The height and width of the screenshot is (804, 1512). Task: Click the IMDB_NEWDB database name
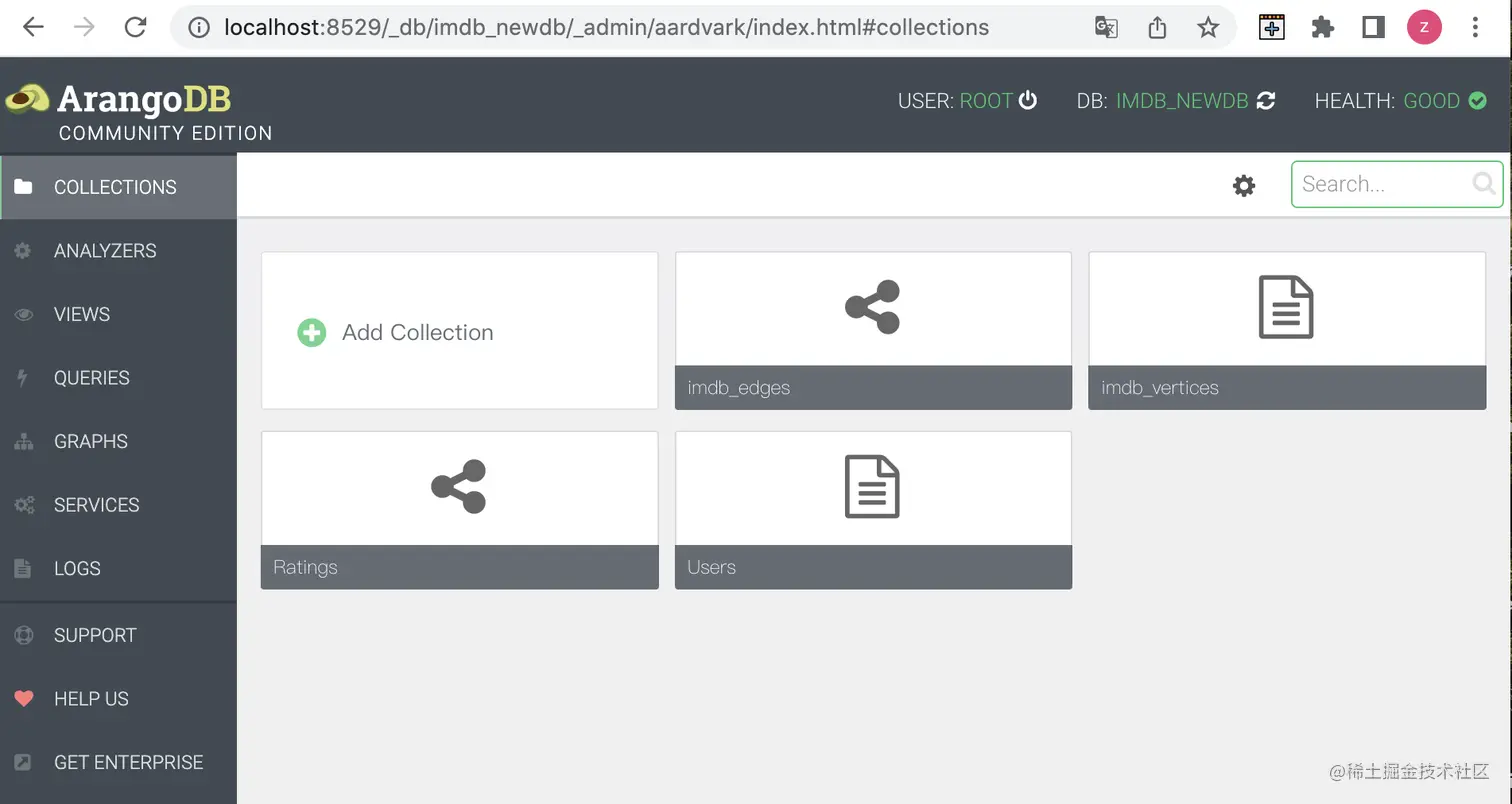click(x=1182, y=101)
